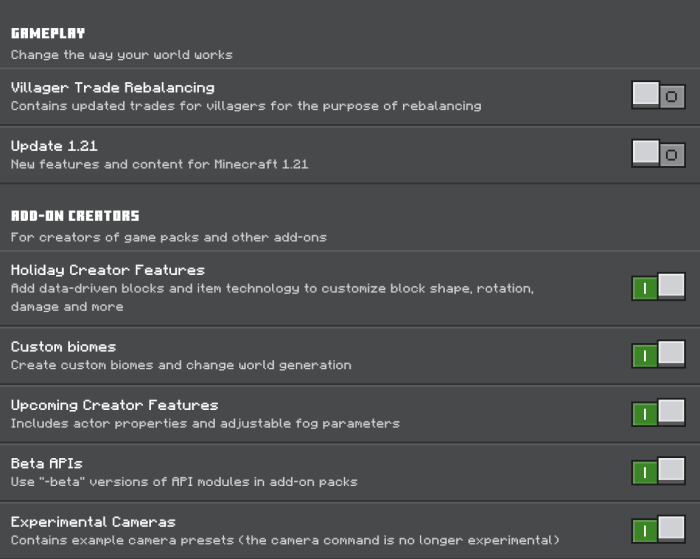Click the Gameplay section header
The image size is (700, 559).
coord(48,33)
